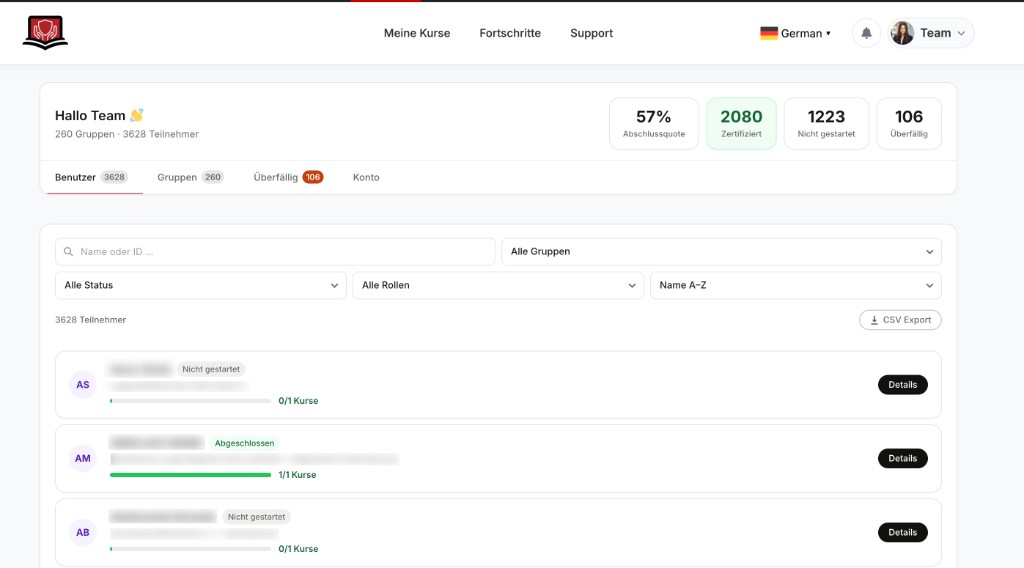
Task: Open the Alle Gruppen dropdown
Action: pyautogui.click(x=721, y=251)
